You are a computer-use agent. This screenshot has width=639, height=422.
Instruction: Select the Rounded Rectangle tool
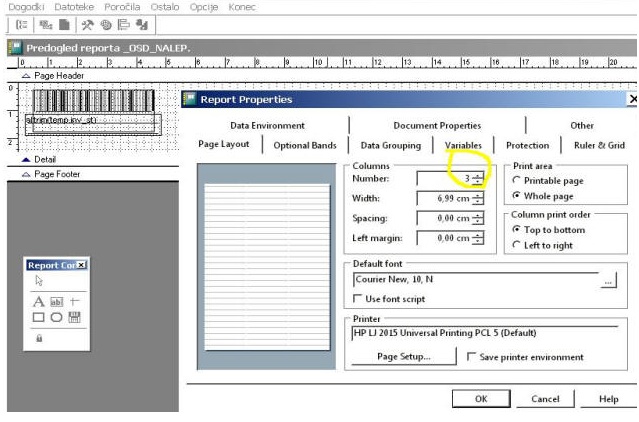(x=56, y=317)
